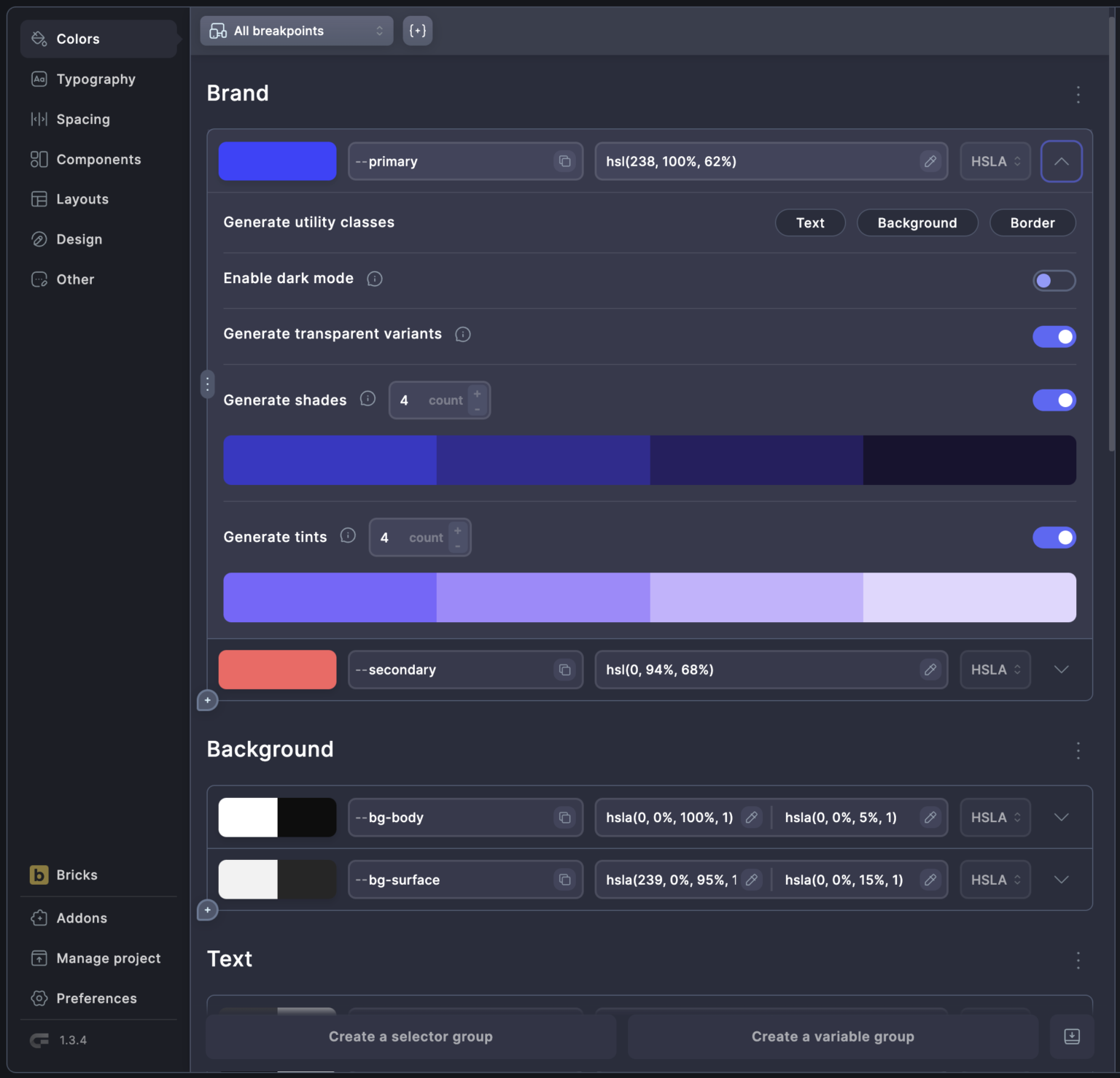Screen dimensions: 1120x1078
Task: Open the Typography section in sidebar
Action: click(x=96, y=79)
